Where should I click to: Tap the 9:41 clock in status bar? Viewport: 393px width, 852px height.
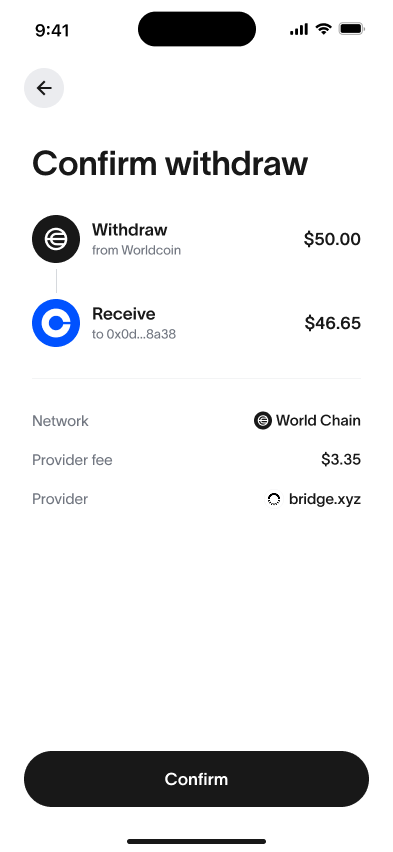coord(52,30)
